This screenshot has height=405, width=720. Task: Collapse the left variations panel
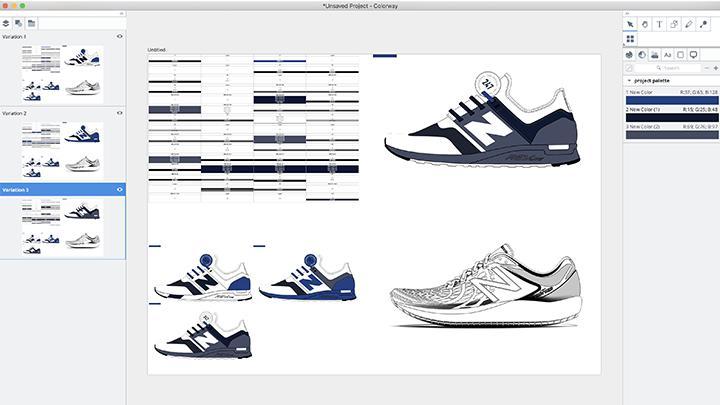coord(121,13)
